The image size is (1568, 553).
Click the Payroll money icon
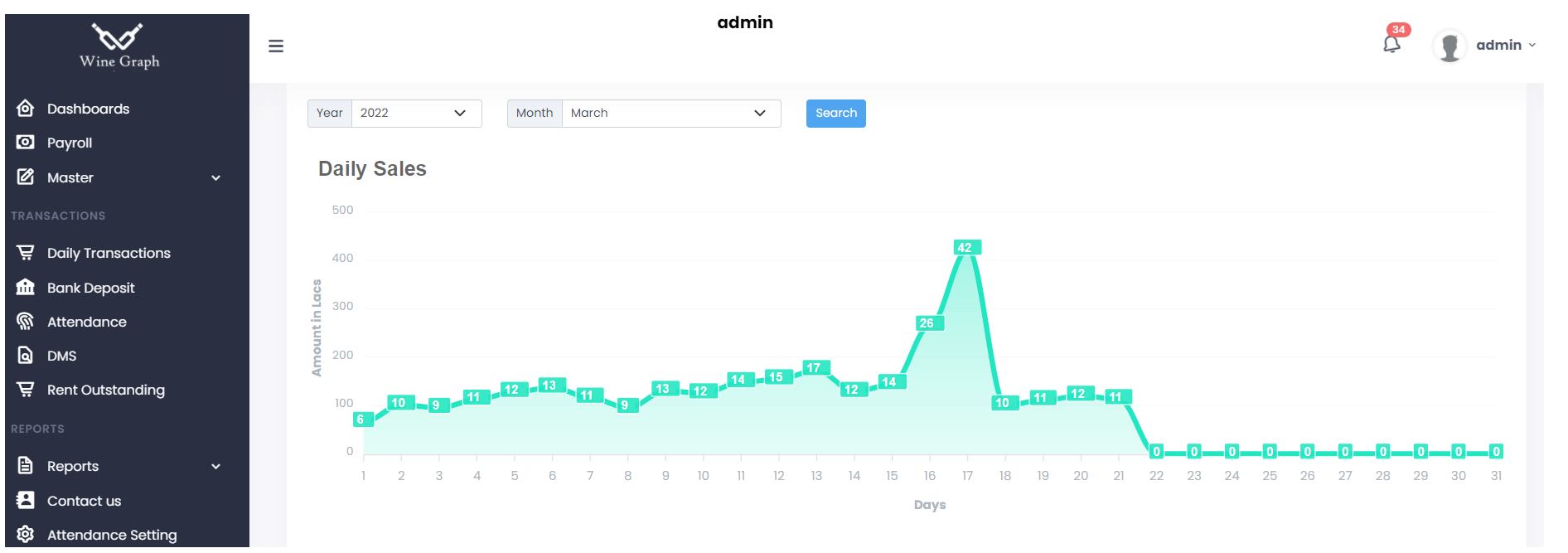click(x=26, y=143)
